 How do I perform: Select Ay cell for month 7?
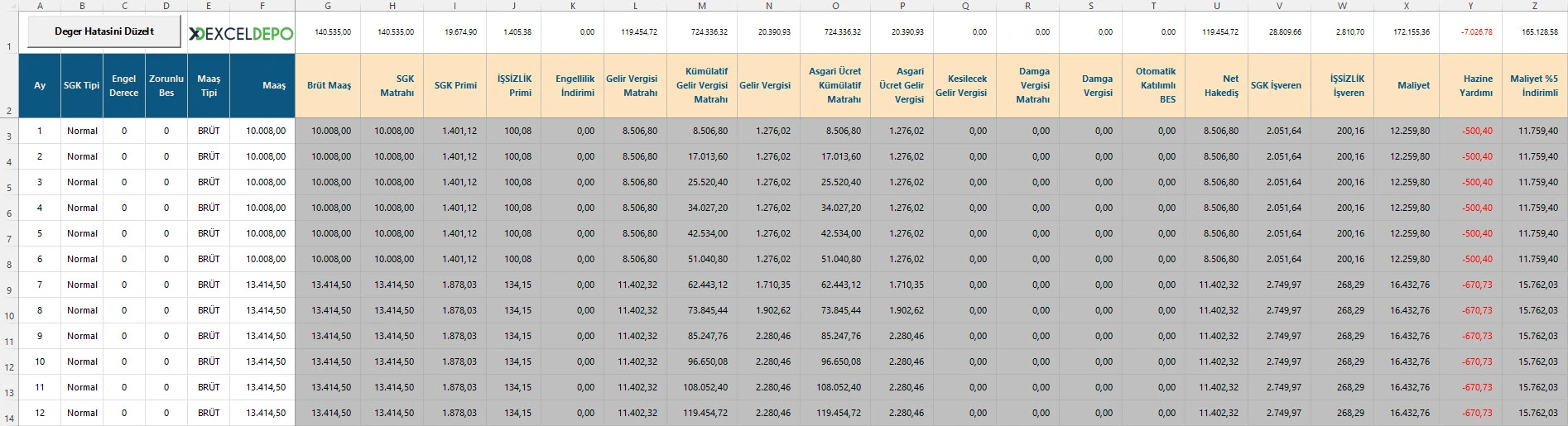(x=40, y=285)
